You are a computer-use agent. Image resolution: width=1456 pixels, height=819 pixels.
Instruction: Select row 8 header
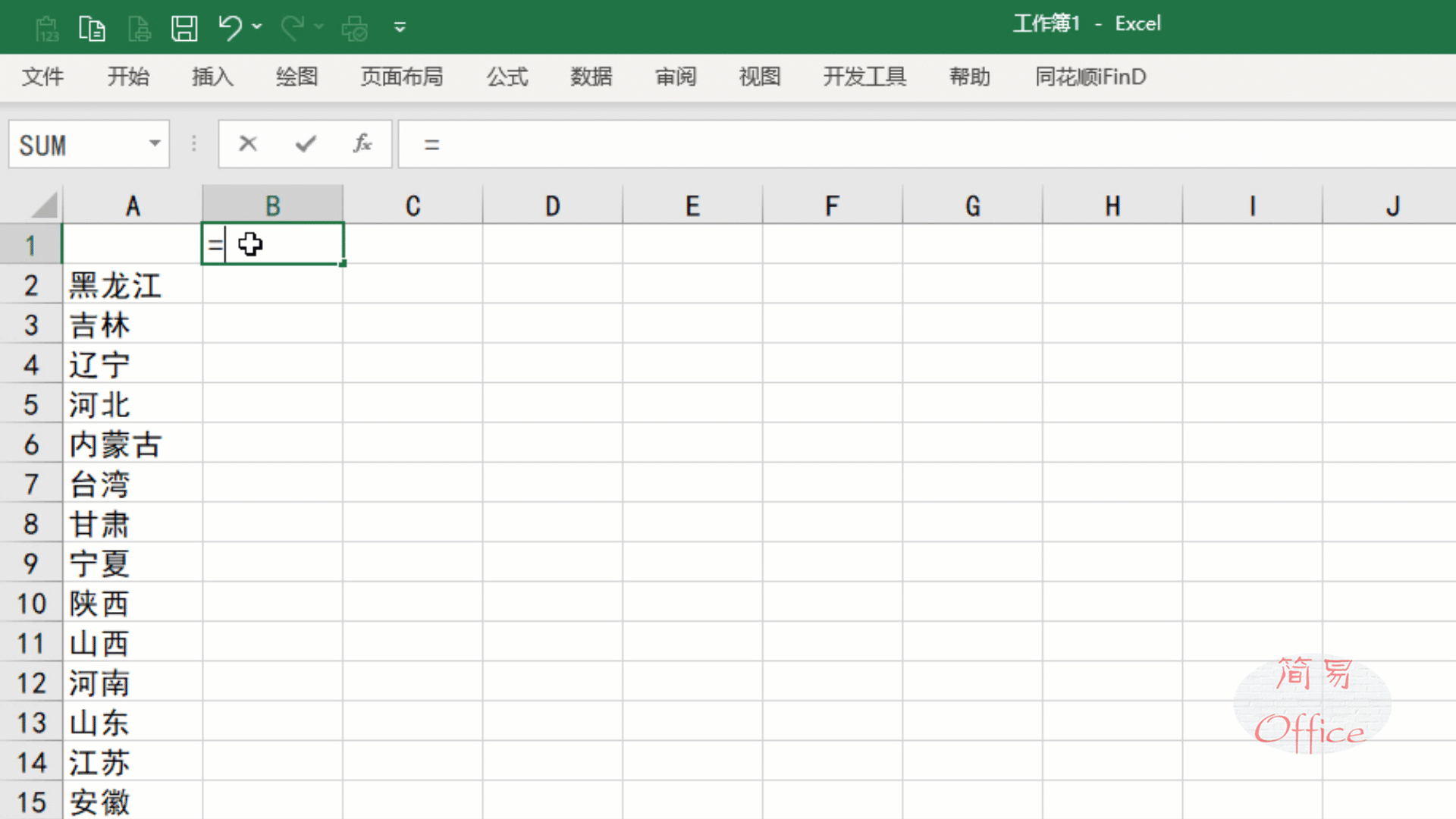(31, 522)
